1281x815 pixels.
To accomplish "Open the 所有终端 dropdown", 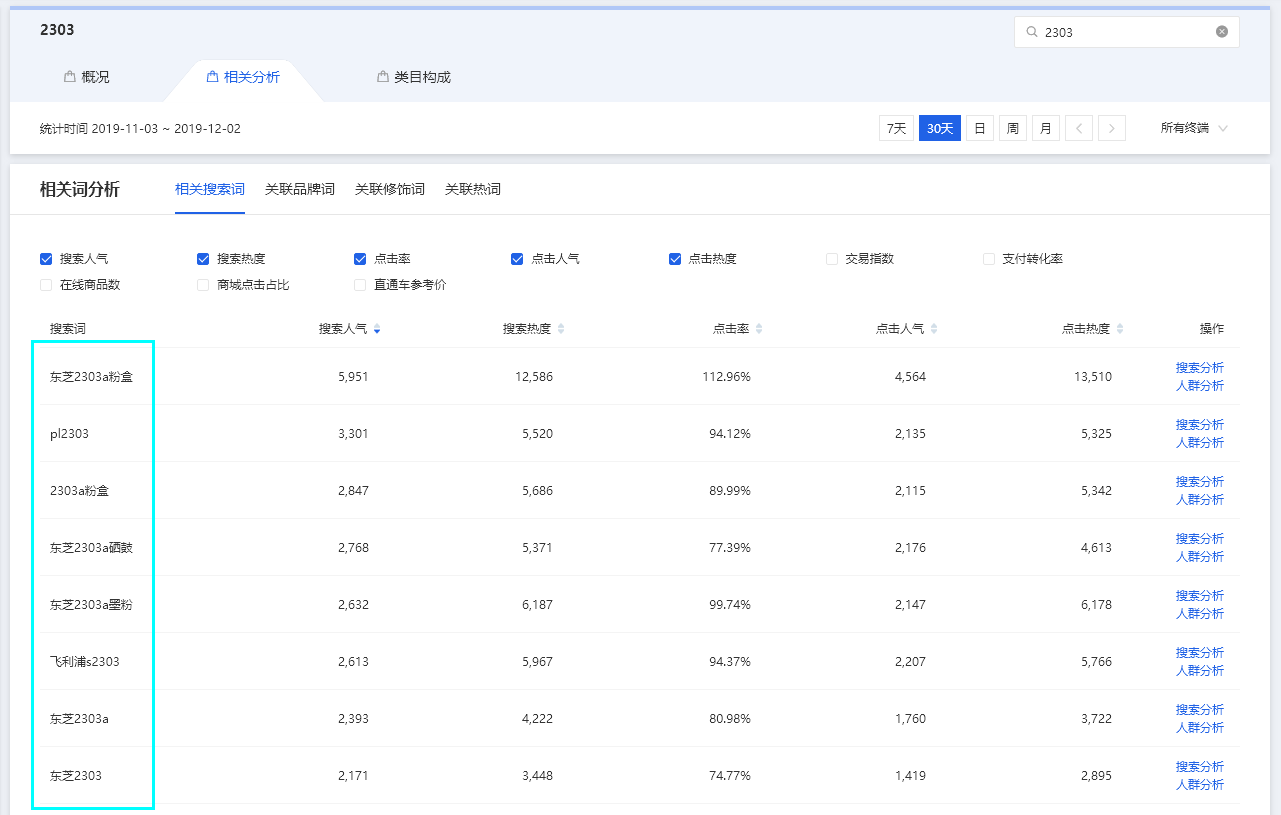I will pos(1194,128).
